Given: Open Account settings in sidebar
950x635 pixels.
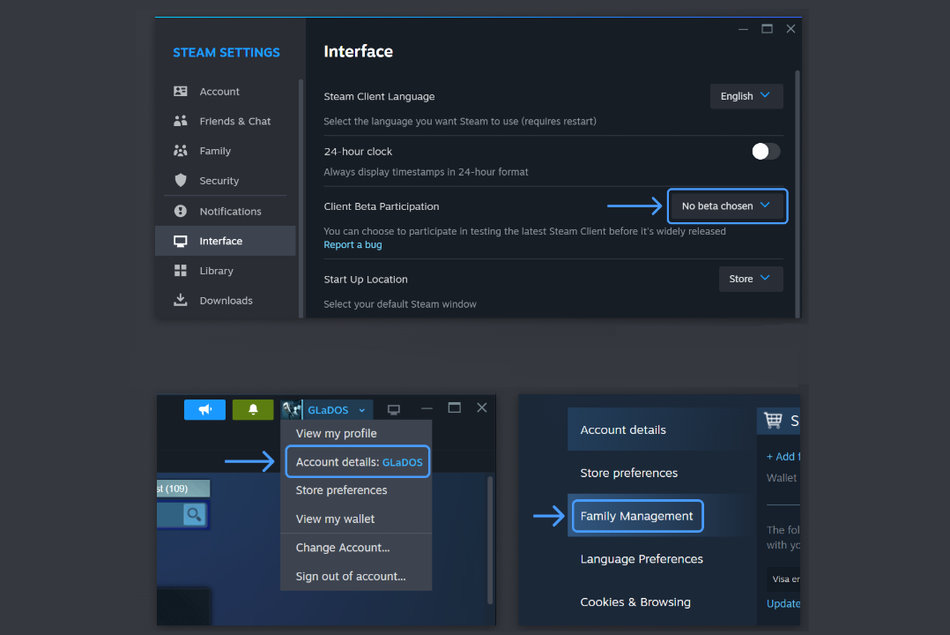Looking at the screenshot, I should (x=225, y=91).
